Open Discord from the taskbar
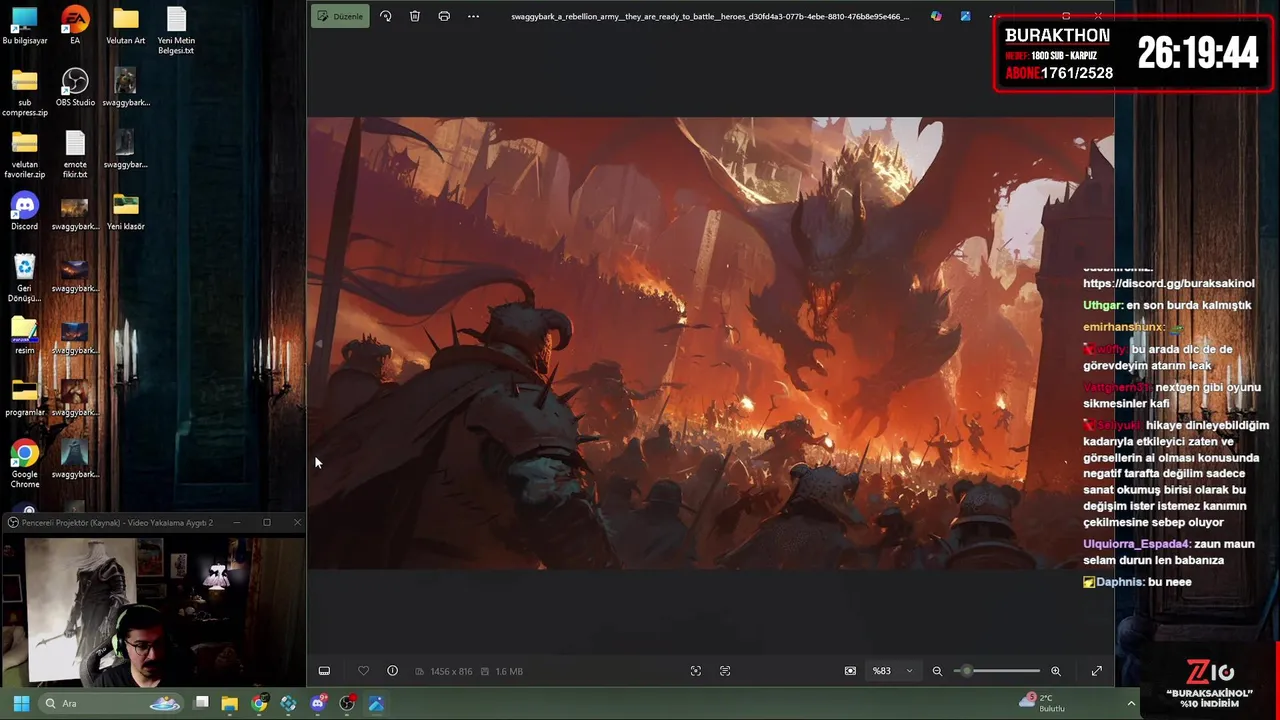 click(318, 703)
